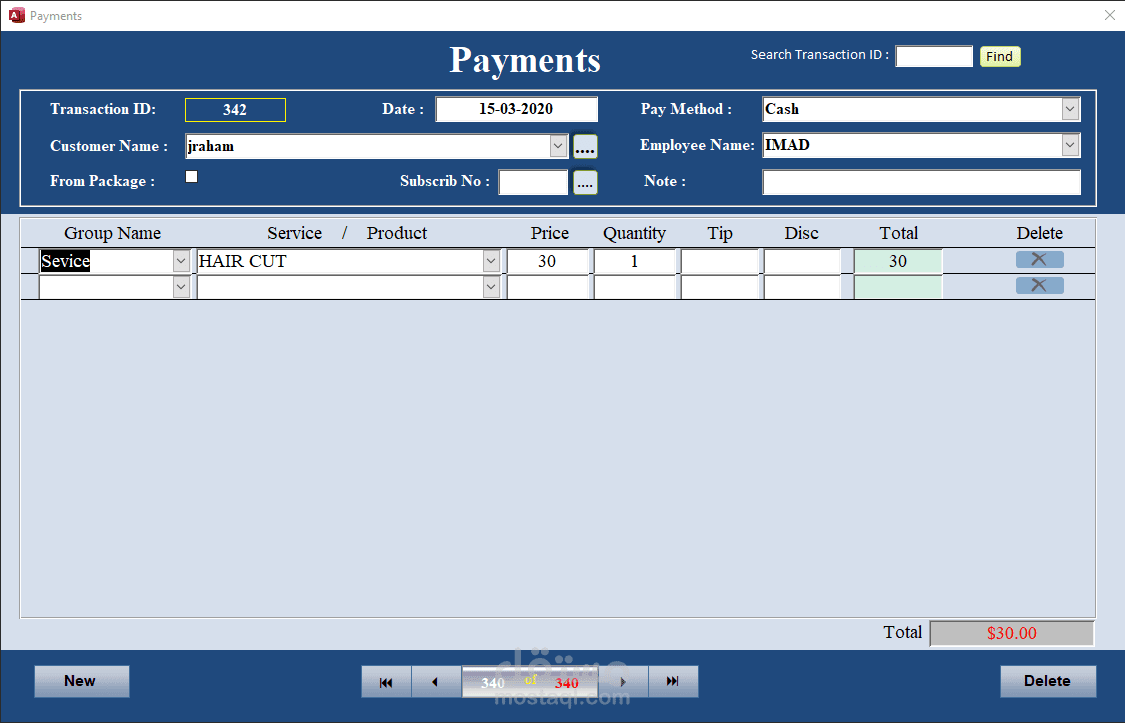Click record selector of HAIR CUT row
1125x723 pixels.
29,261
